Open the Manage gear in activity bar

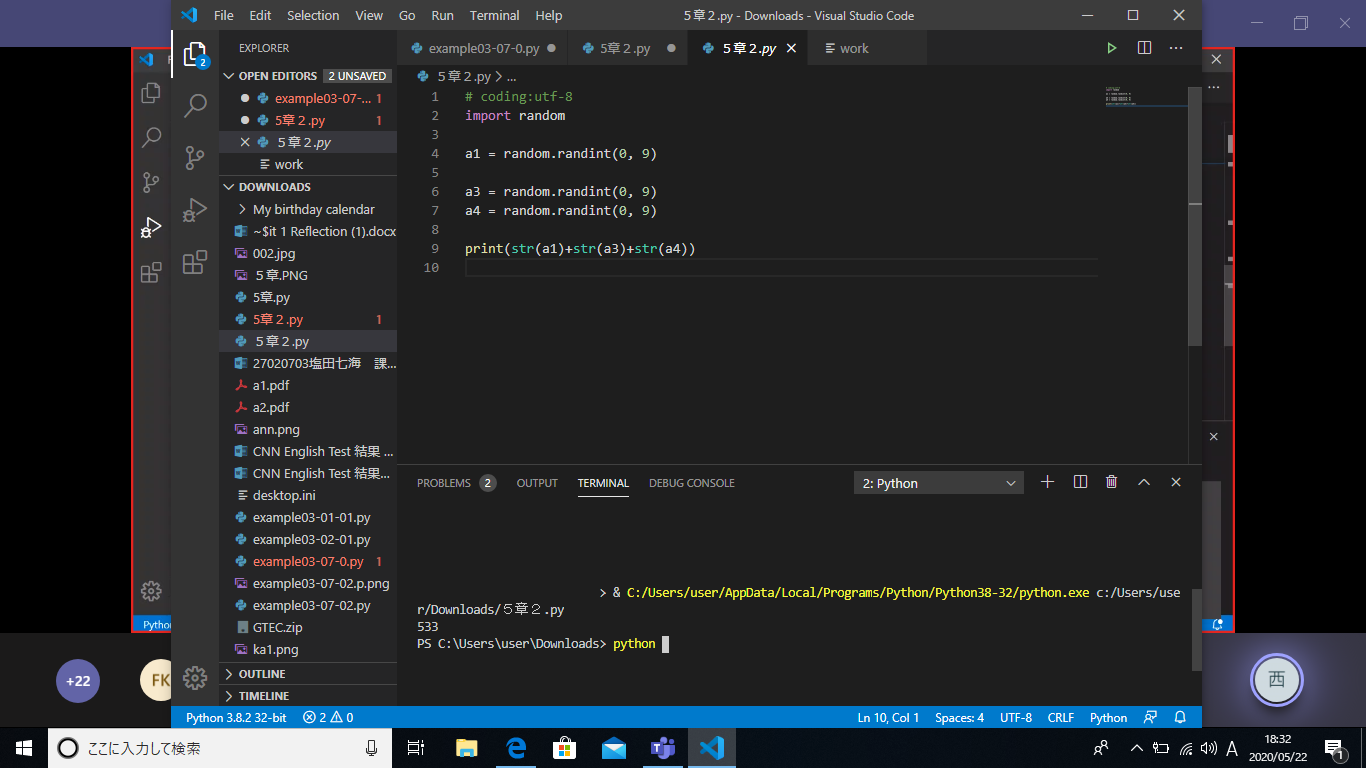[195, 677]
